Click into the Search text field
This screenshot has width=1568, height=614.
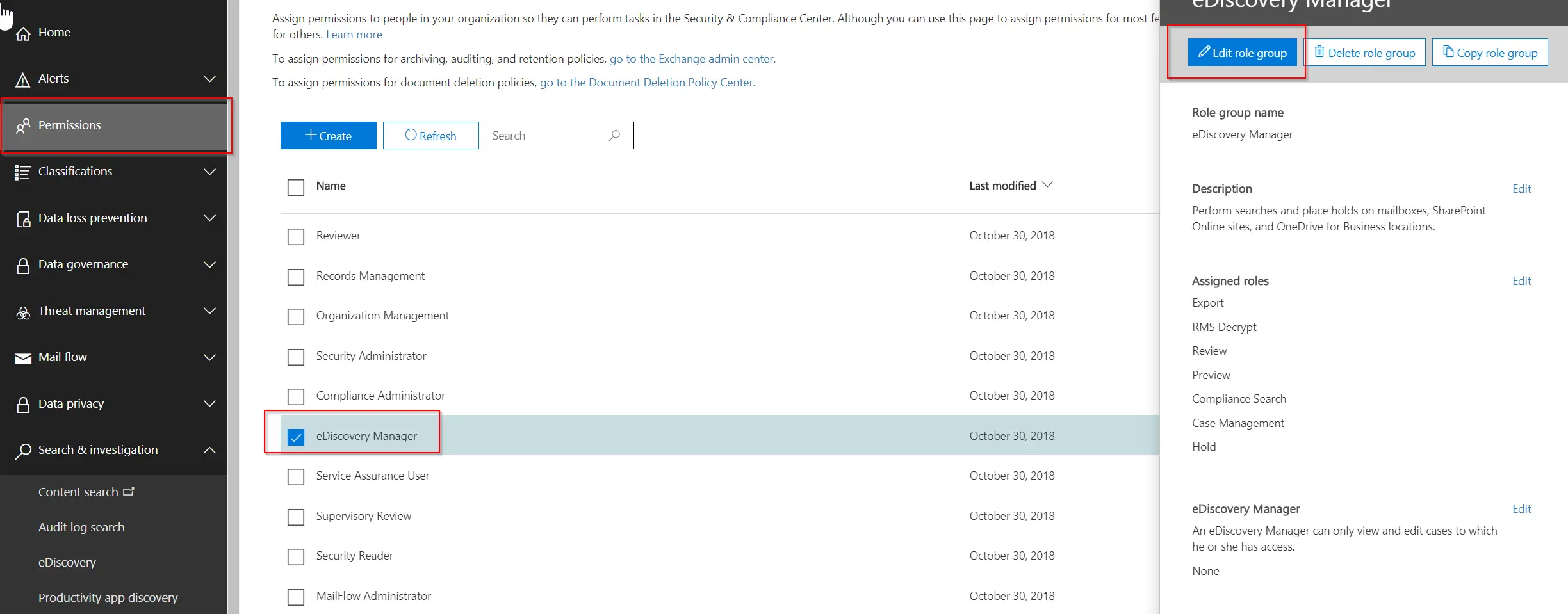click(x=544, y=136)
